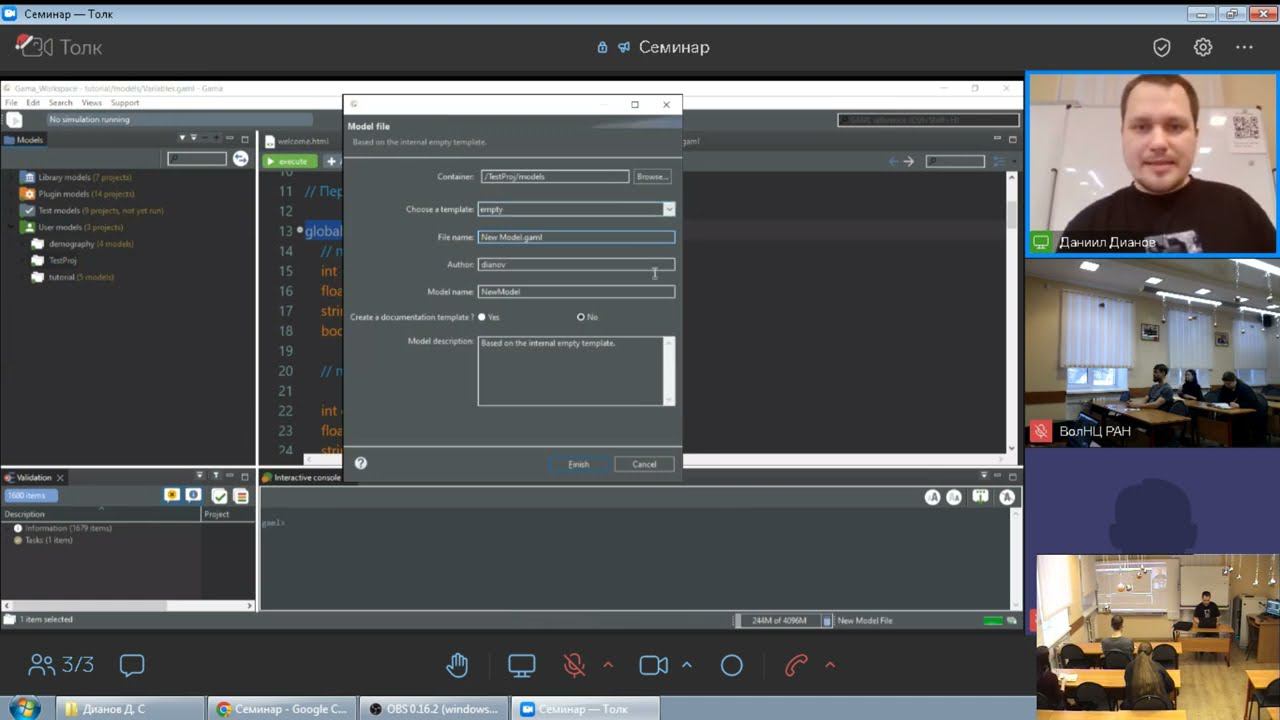Click the forward arrow in the editor toolbar
Screen dimensions: 1280x720
point(908,161)
